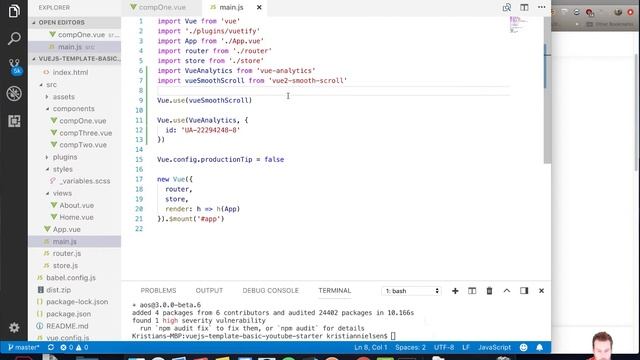640x360 pixels.
Task: Maximize the panel with up chevron
Action: click(507, 291)
